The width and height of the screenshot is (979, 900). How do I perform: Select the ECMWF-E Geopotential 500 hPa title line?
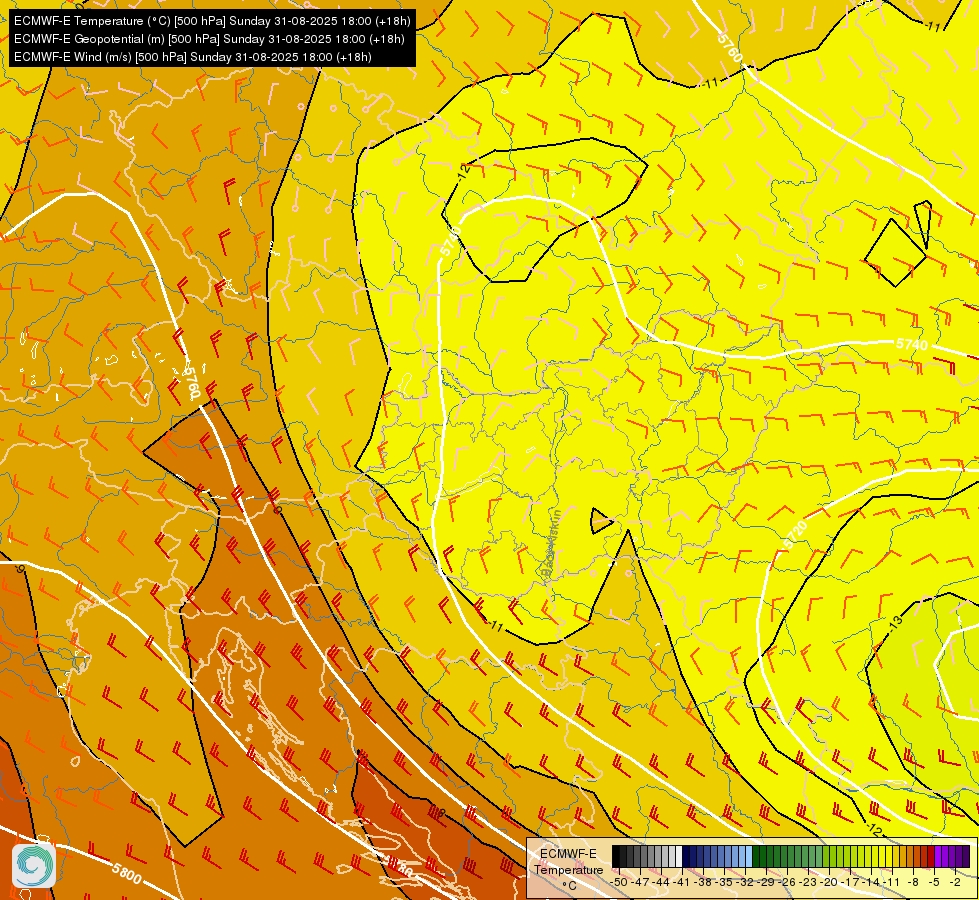coord(209,39)
